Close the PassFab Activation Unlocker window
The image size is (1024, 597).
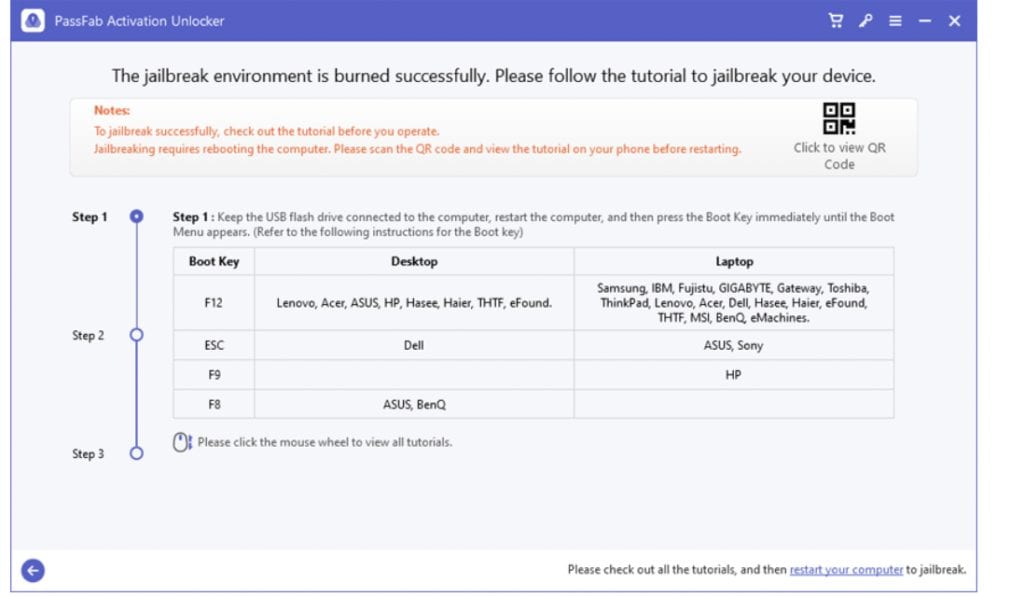(954, 21)
